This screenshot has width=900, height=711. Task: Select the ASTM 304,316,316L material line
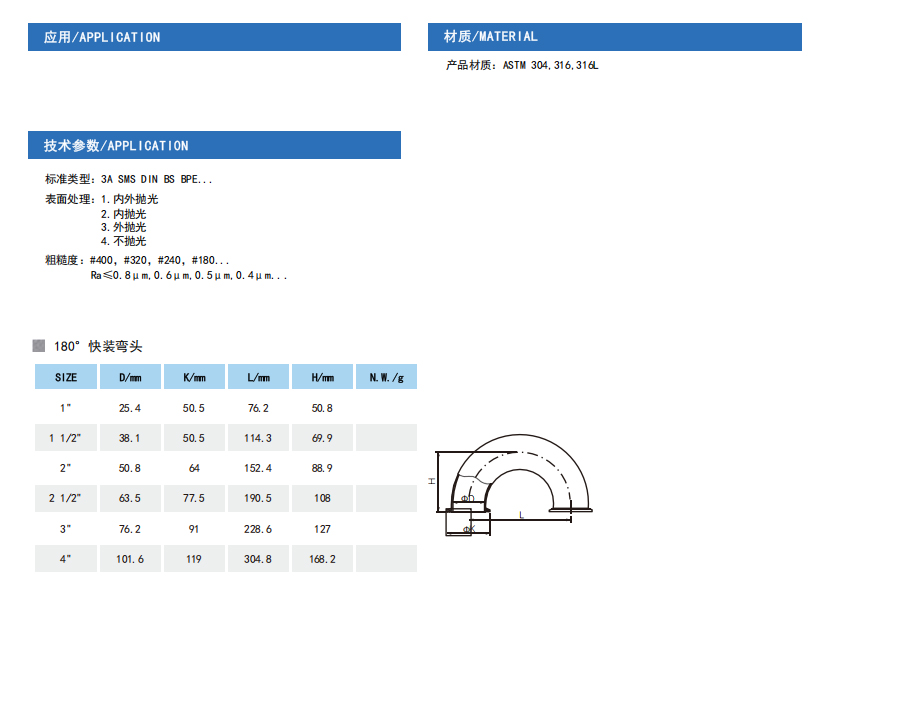tap(522, 65)
